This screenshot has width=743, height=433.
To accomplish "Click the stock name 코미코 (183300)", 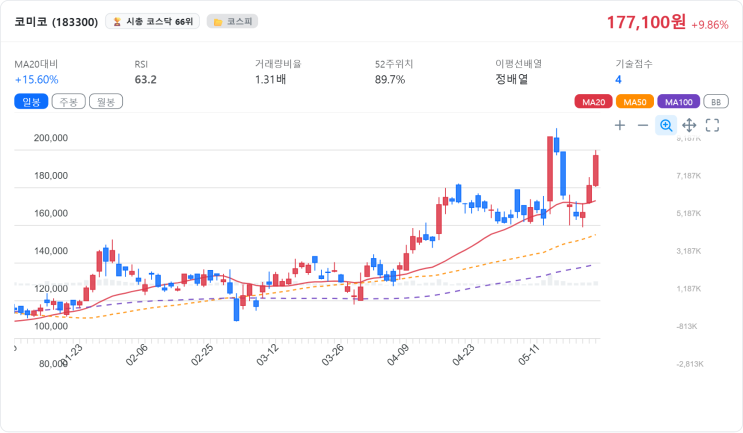I will coord(56,22).
